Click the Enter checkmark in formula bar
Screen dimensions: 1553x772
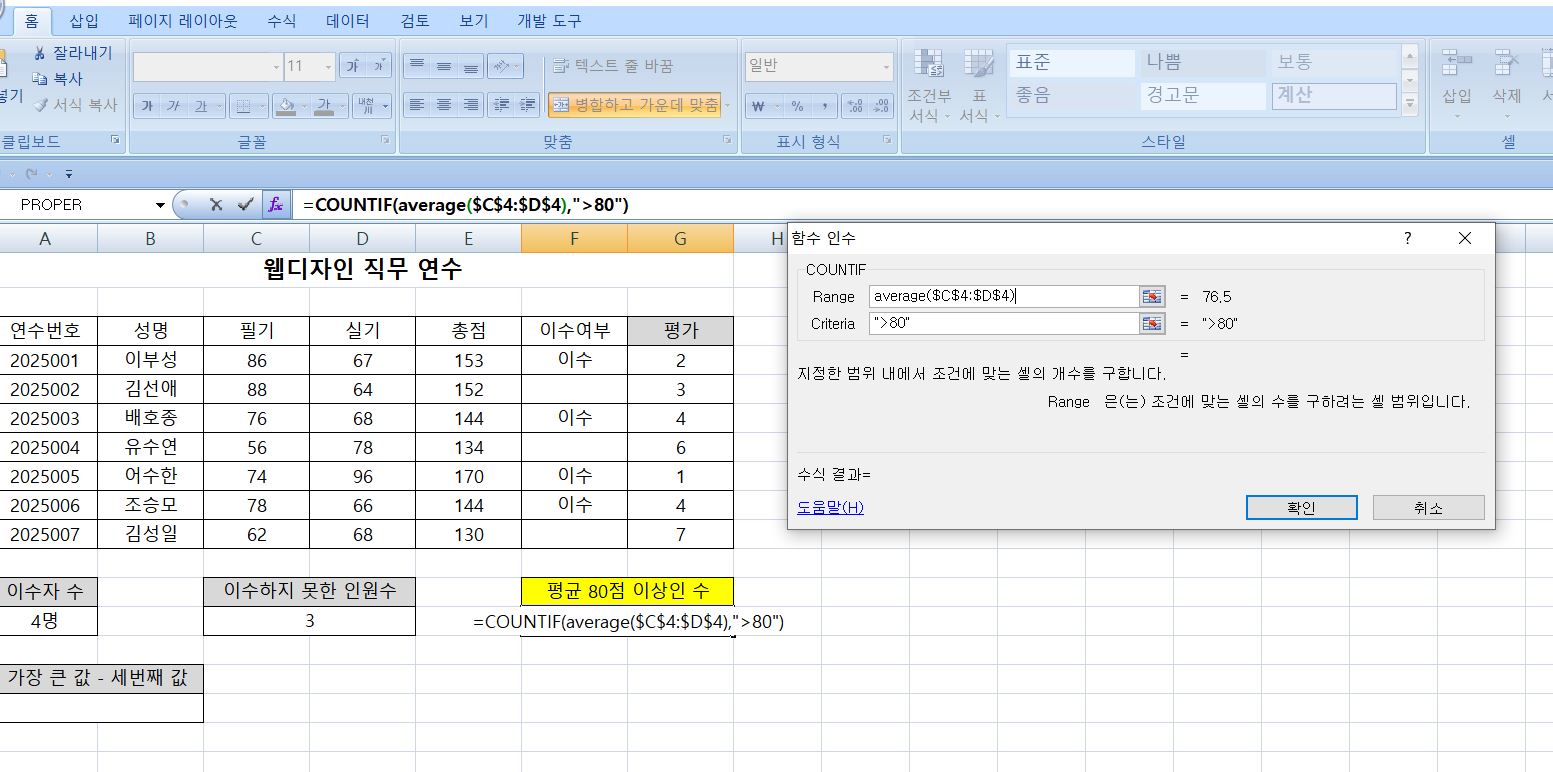tap(245, 205)
